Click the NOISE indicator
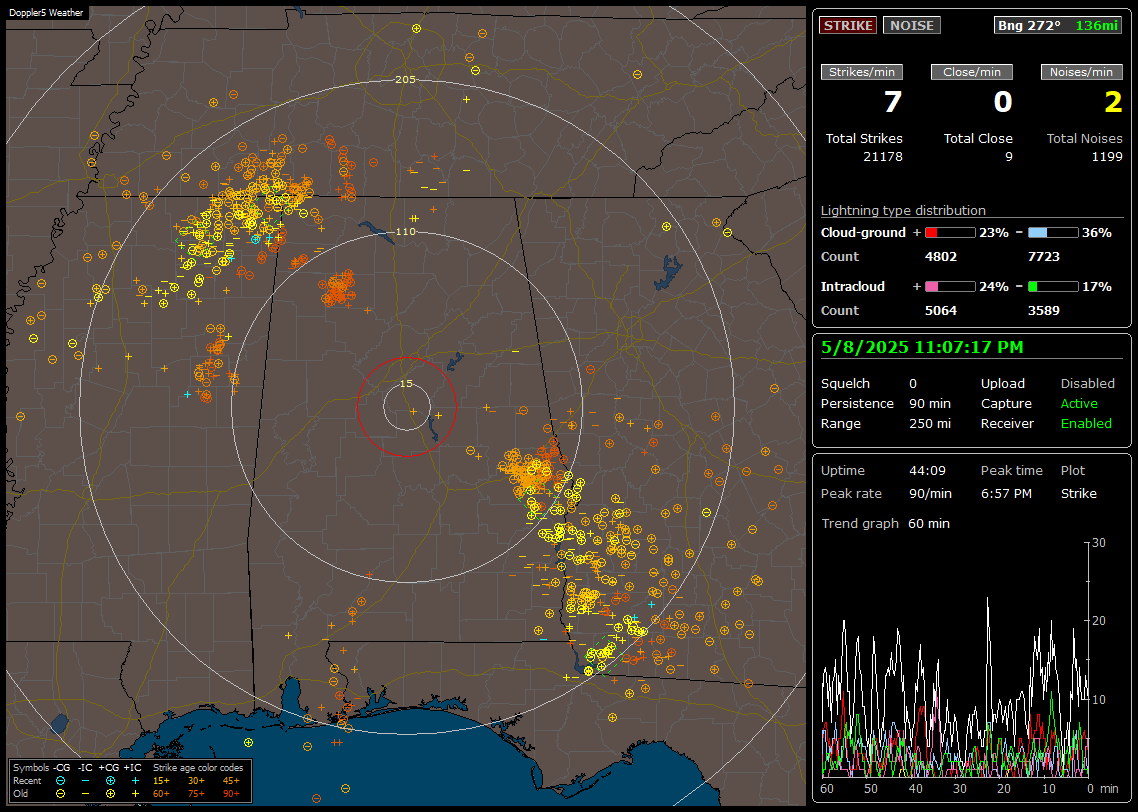 pos(912,25)
